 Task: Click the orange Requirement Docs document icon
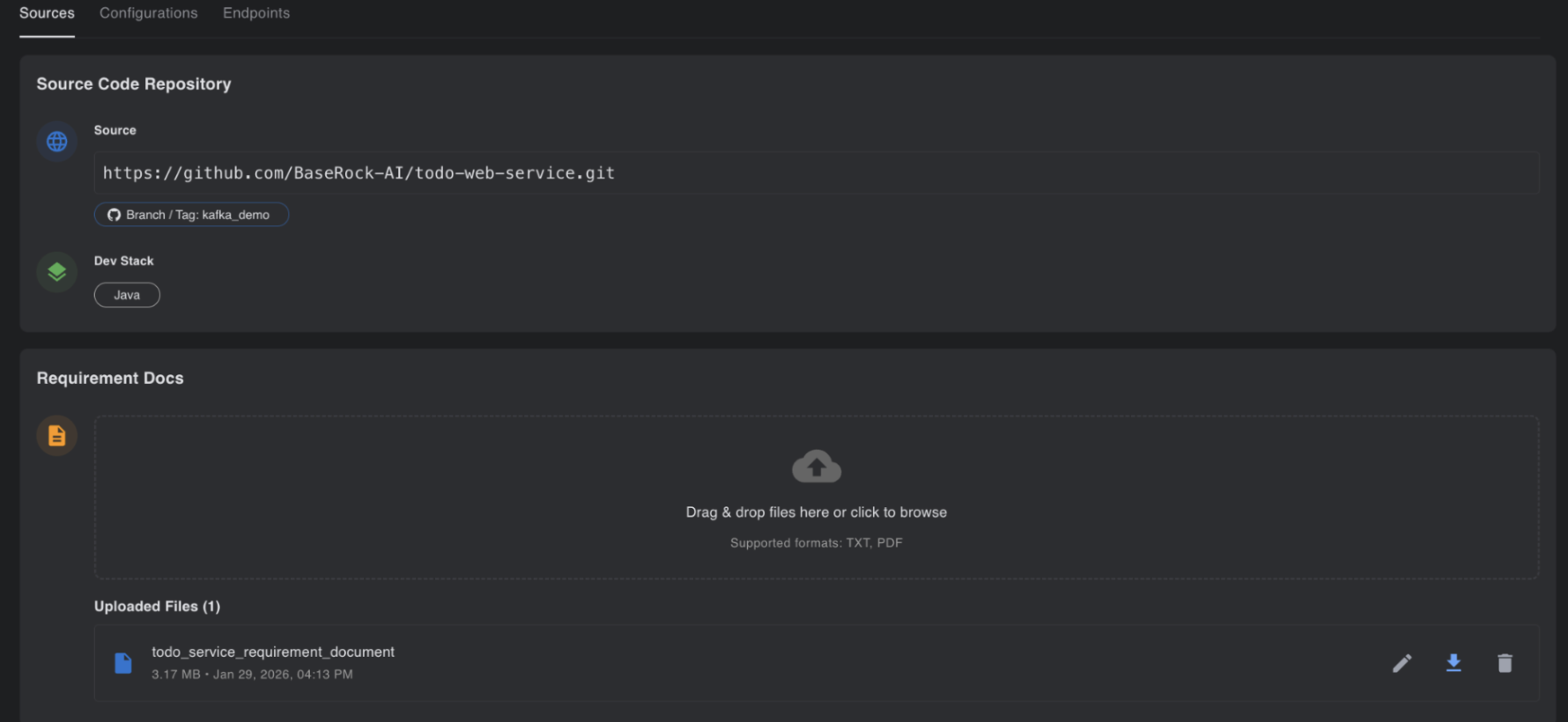(57, 436)
